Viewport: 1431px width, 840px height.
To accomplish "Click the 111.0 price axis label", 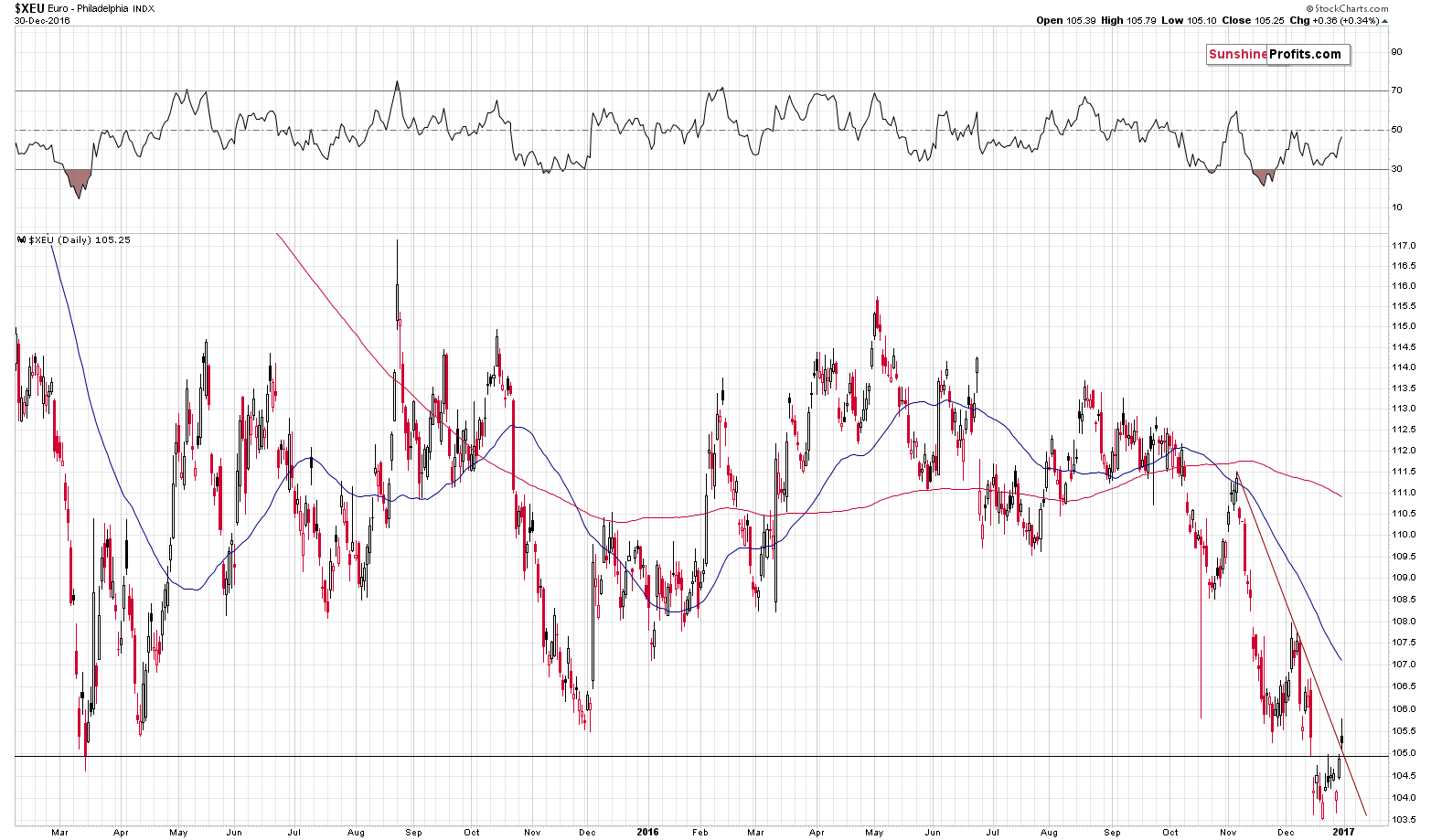I will (x=1404, y=493).
